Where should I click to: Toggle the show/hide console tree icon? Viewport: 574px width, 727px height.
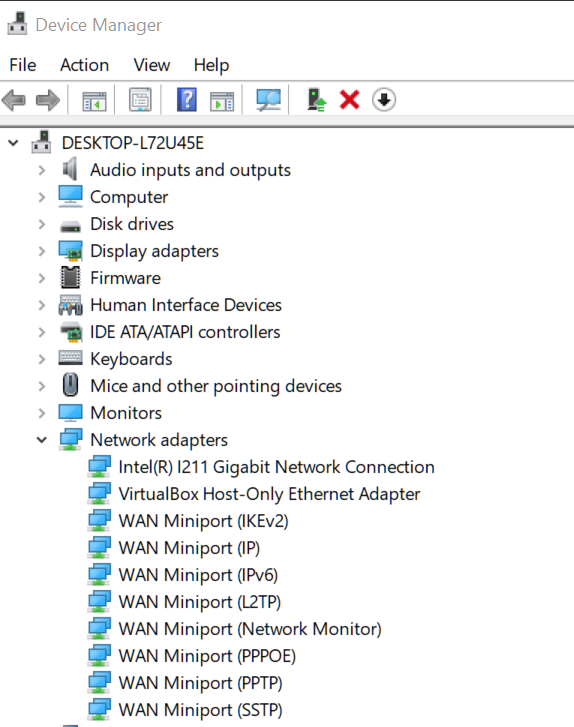coord(94,100)
